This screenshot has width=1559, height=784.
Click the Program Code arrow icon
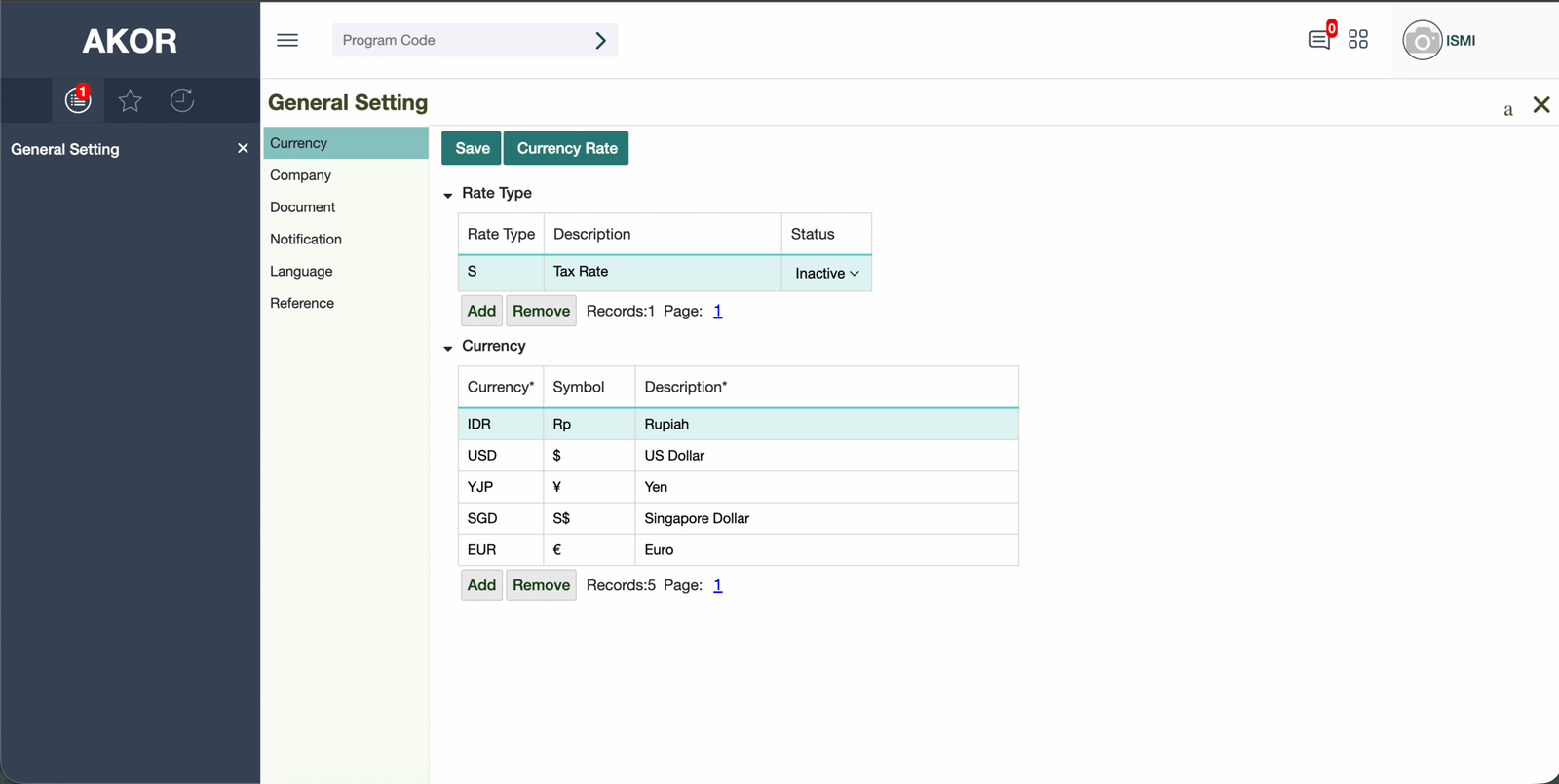coord(600,41)
